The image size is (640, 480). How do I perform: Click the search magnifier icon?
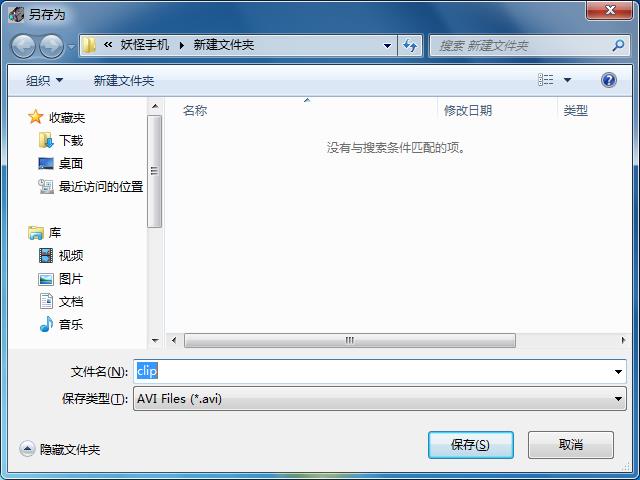click(x=618, y=45)
